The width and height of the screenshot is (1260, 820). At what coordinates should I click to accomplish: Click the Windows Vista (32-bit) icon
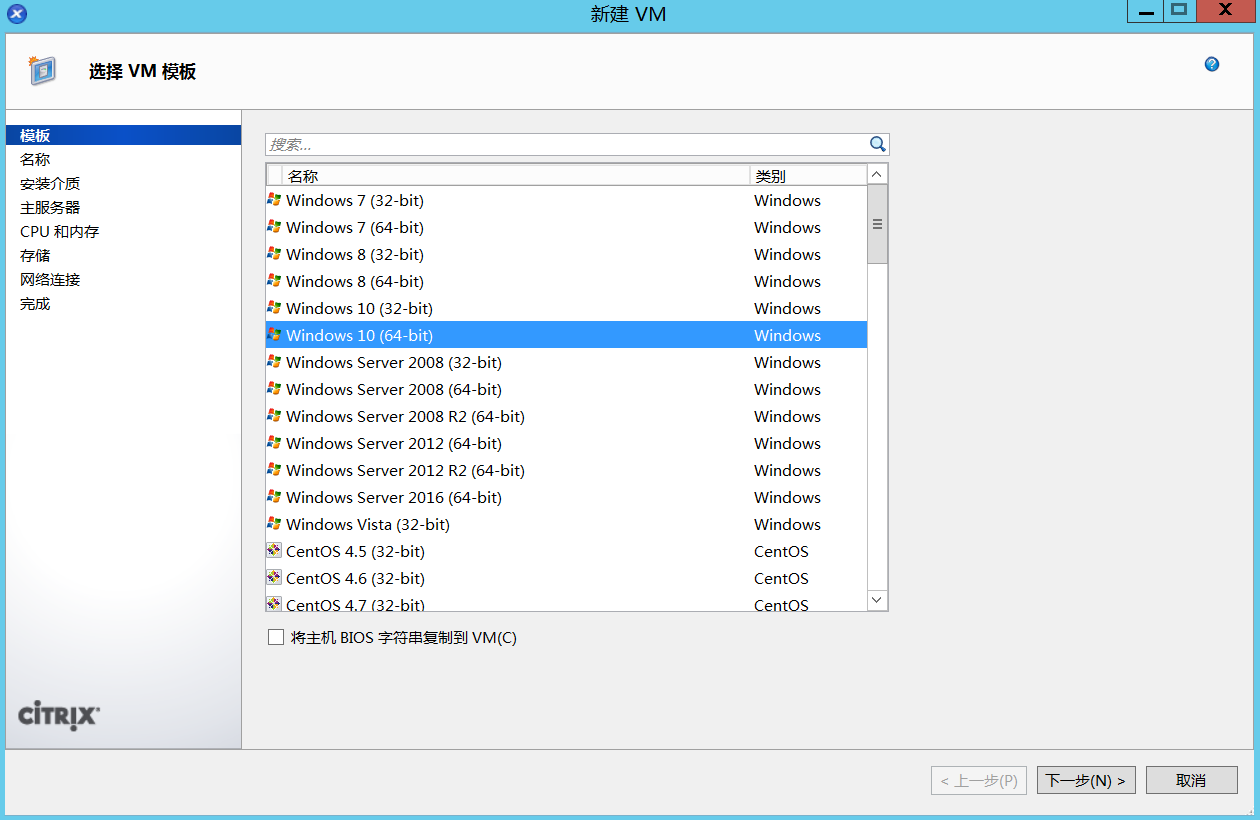[274, 524]
